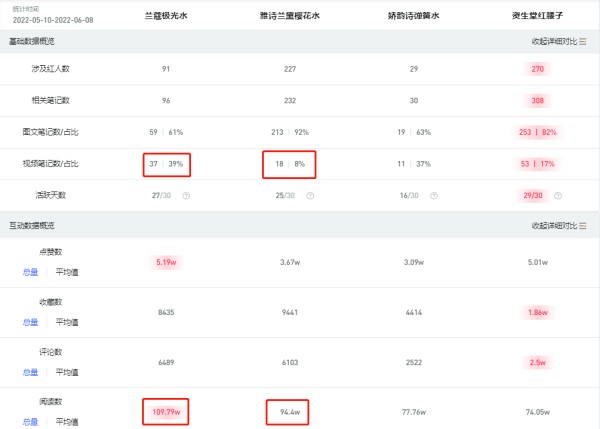Viewport: 600px width, 429px height.
Task: Click the 109.79w reading count value
Action: (x=166, y=412)
